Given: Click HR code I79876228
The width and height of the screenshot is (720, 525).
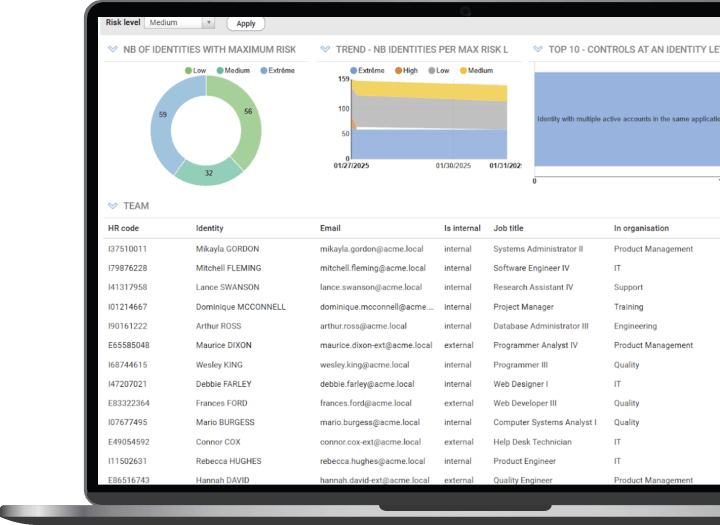Looking at the screenshot, I should [128, 268].
